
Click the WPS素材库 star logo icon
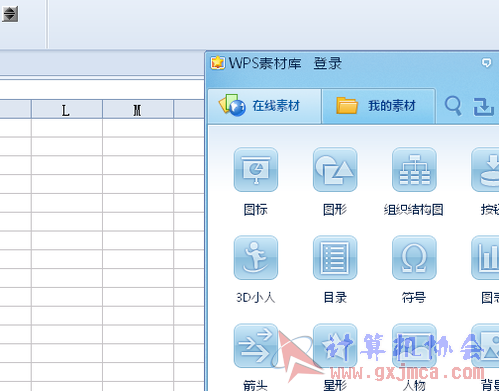217,63
